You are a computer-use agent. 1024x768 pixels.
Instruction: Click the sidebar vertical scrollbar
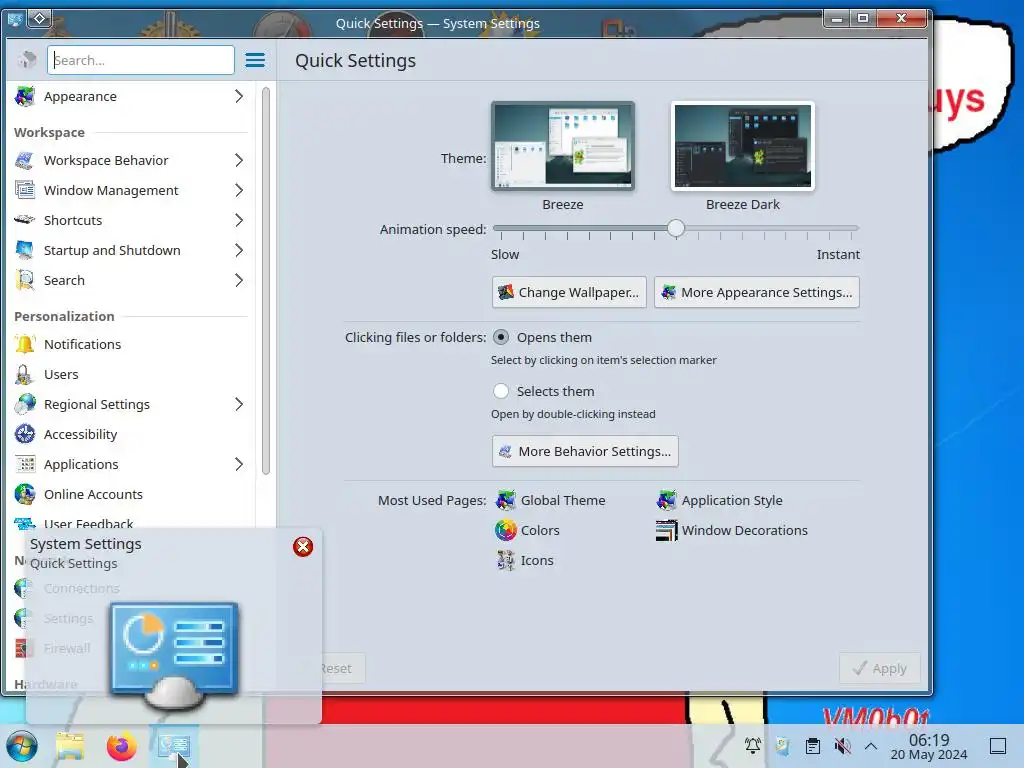pyautogui.click(x=266, y=281)
